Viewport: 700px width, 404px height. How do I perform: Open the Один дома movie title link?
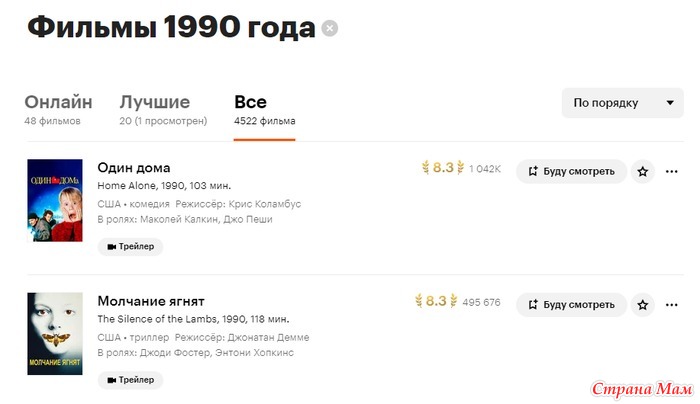point(134,168)
